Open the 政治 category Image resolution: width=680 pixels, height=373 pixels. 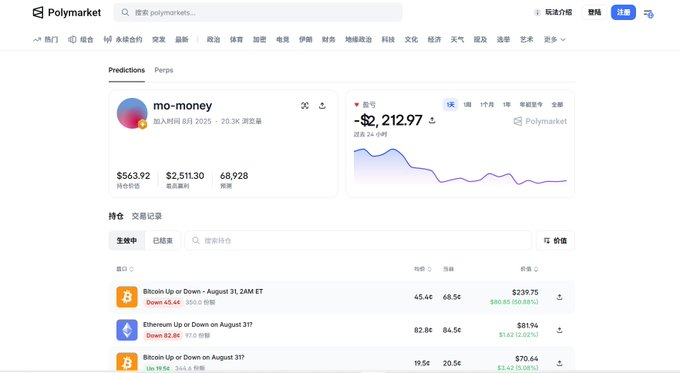point(213,39)
